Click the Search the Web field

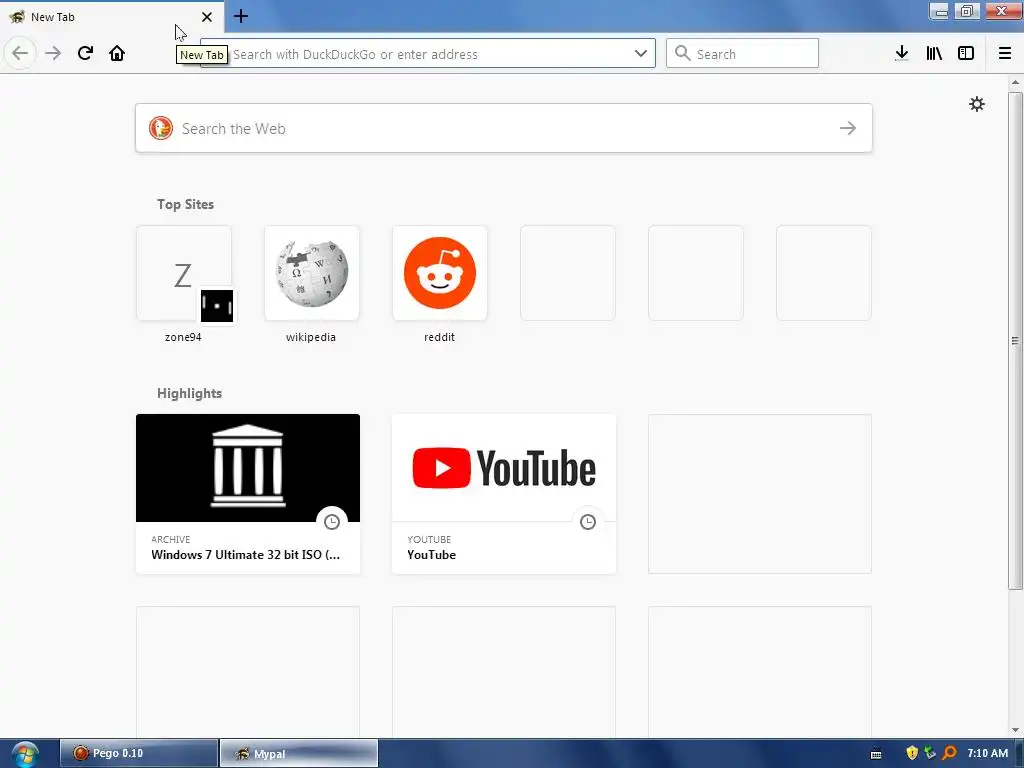[x=504, y=128]
